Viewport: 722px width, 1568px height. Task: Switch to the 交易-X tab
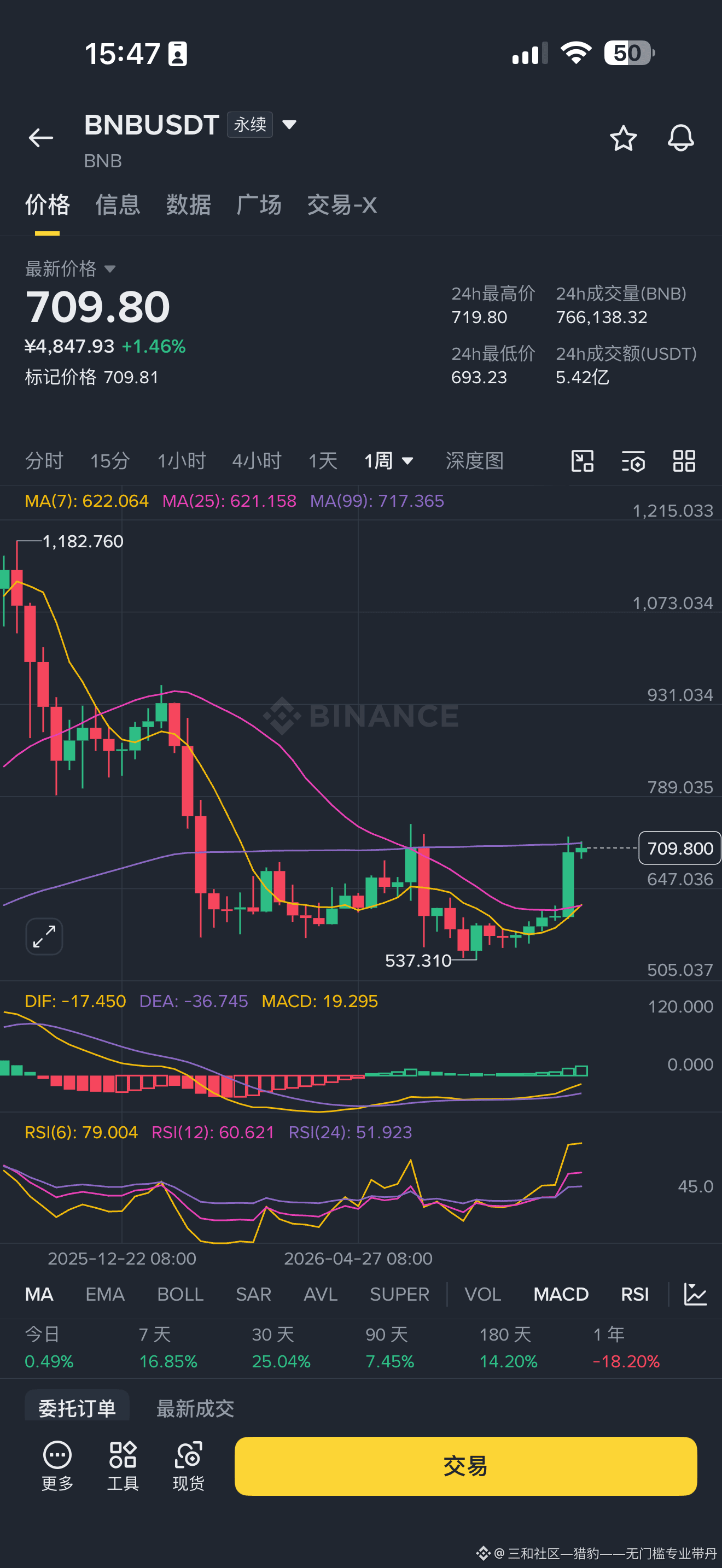341,205
